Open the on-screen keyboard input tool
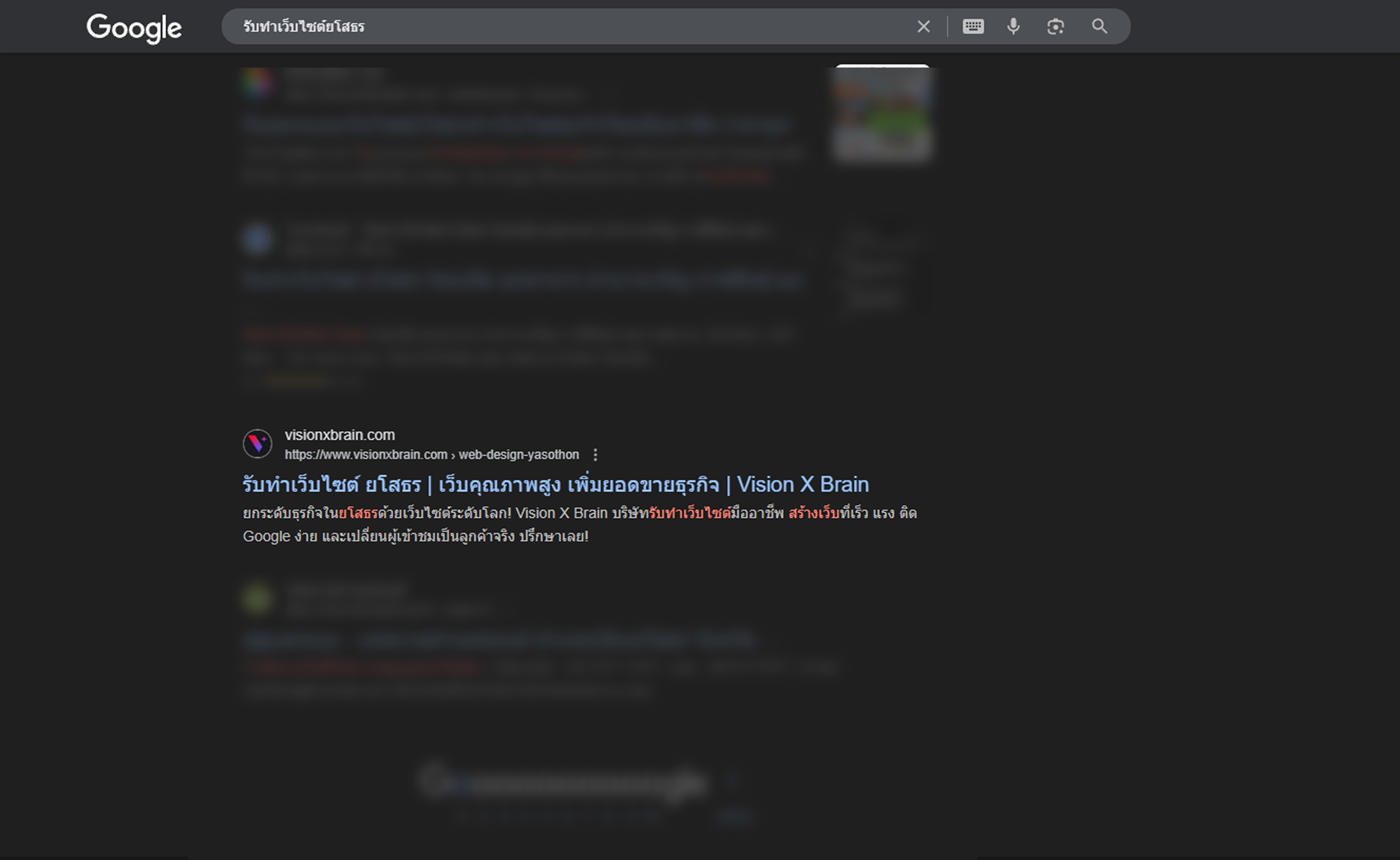Image resolution: width=1400 pixels, height=860 pixels. pos(973,27)
